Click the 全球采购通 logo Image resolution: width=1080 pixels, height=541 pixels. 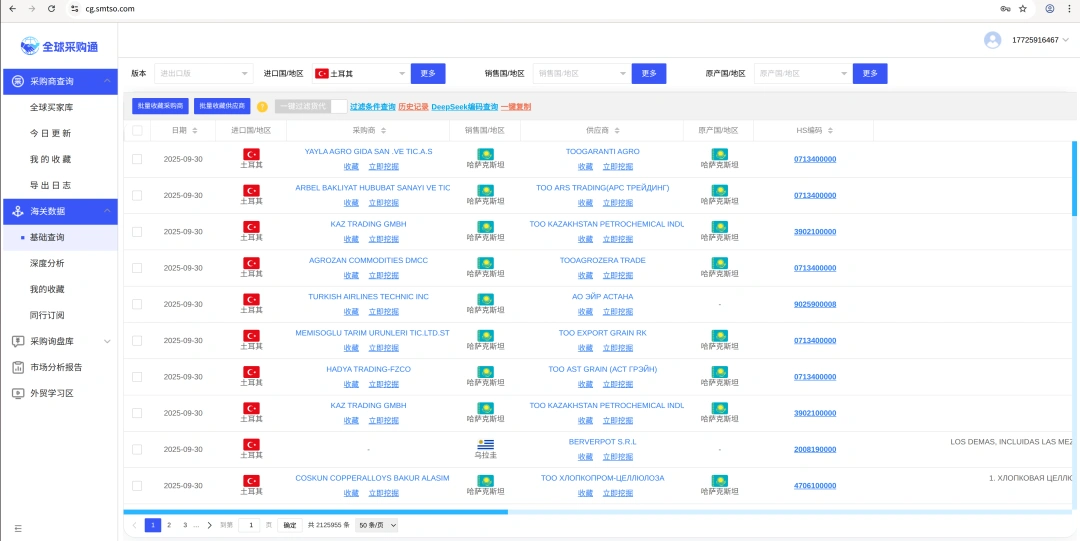coord(59,47)
